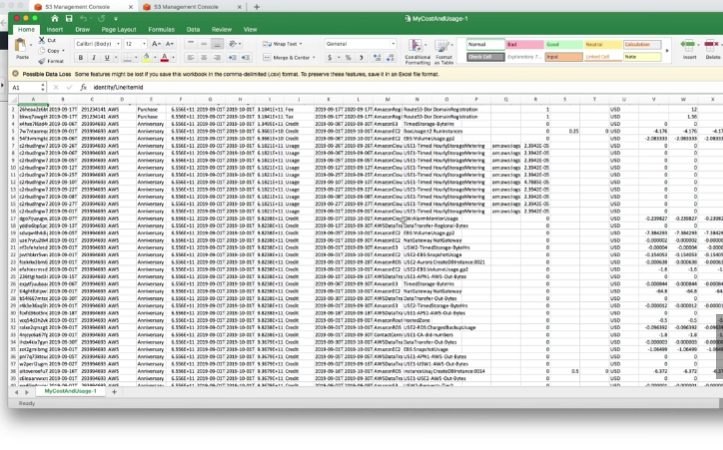The height and width of the screenshot is (450, 723).
Task: Apply red font color
Action: pos(164,58)
